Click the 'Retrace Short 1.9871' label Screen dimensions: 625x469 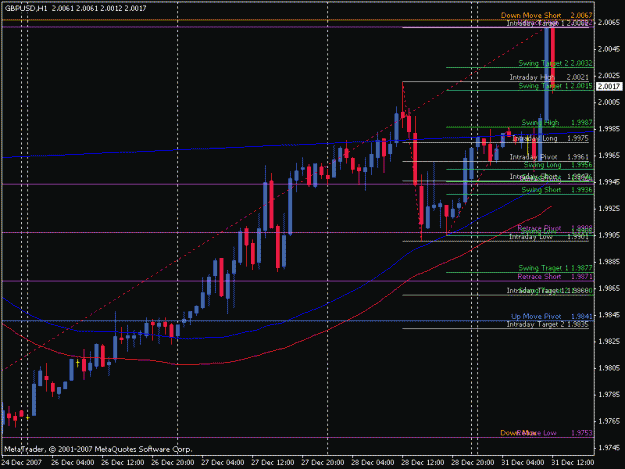point(555,277)
